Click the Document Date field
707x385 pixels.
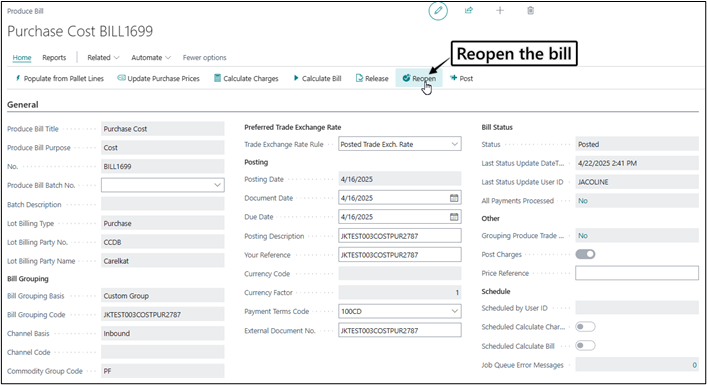(x=399, y=198)
